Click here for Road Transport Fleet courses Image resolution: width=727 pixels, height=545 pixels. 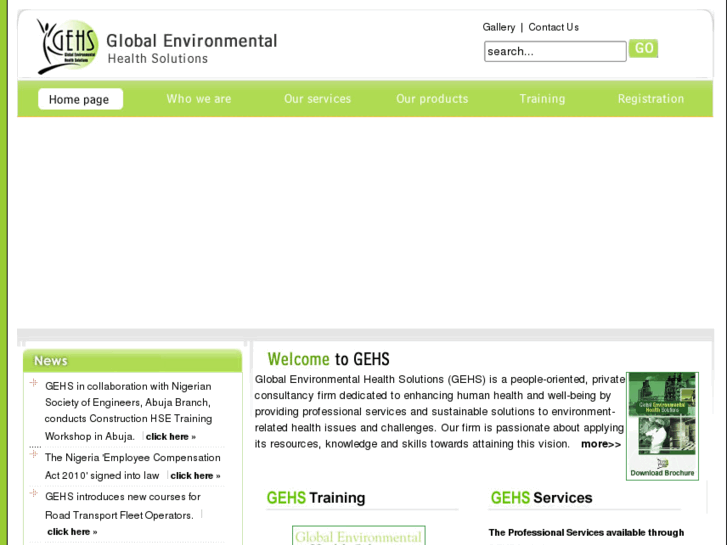[x=72, y=532]
